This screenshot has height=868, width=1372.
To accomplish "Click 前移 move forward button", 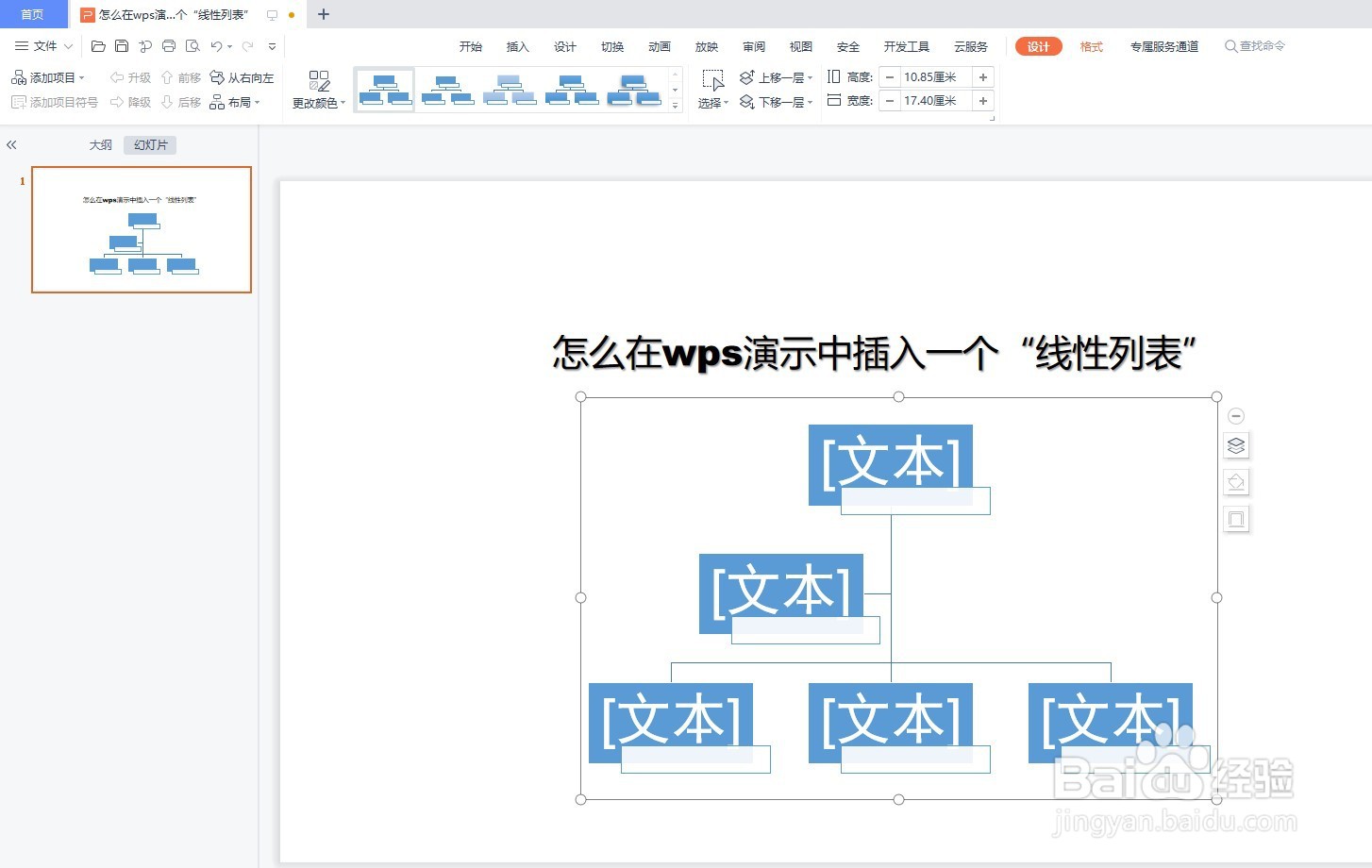I will click(x=180, y=77).
